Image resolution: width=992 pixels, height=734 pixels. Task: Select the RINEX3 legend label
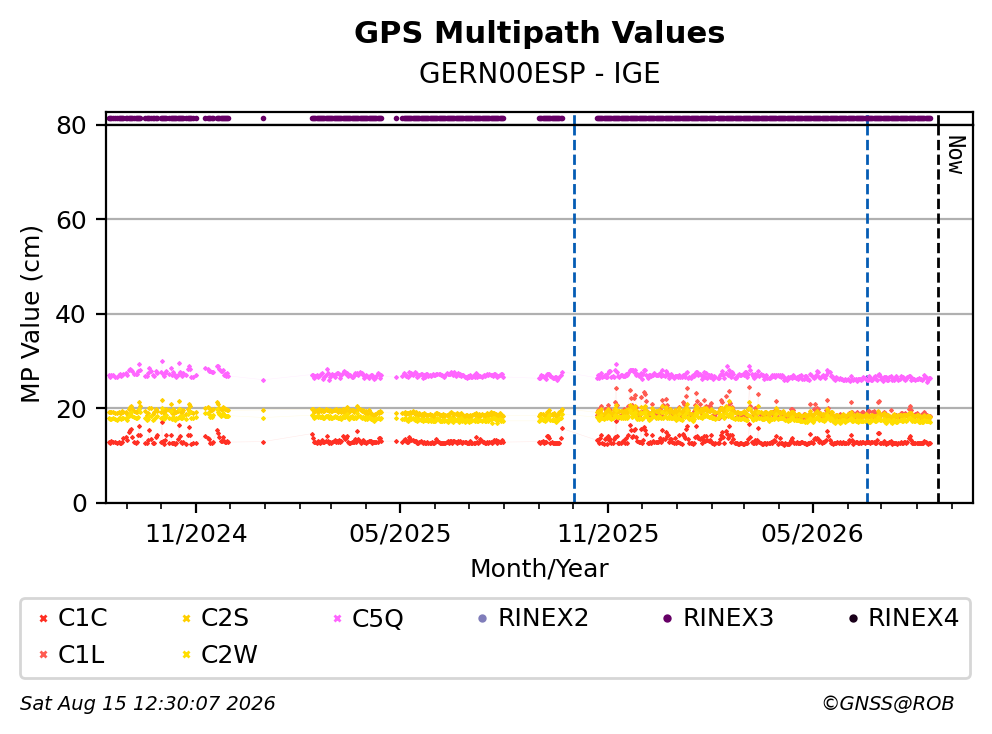pyautogui.click(x=728, y=618)
